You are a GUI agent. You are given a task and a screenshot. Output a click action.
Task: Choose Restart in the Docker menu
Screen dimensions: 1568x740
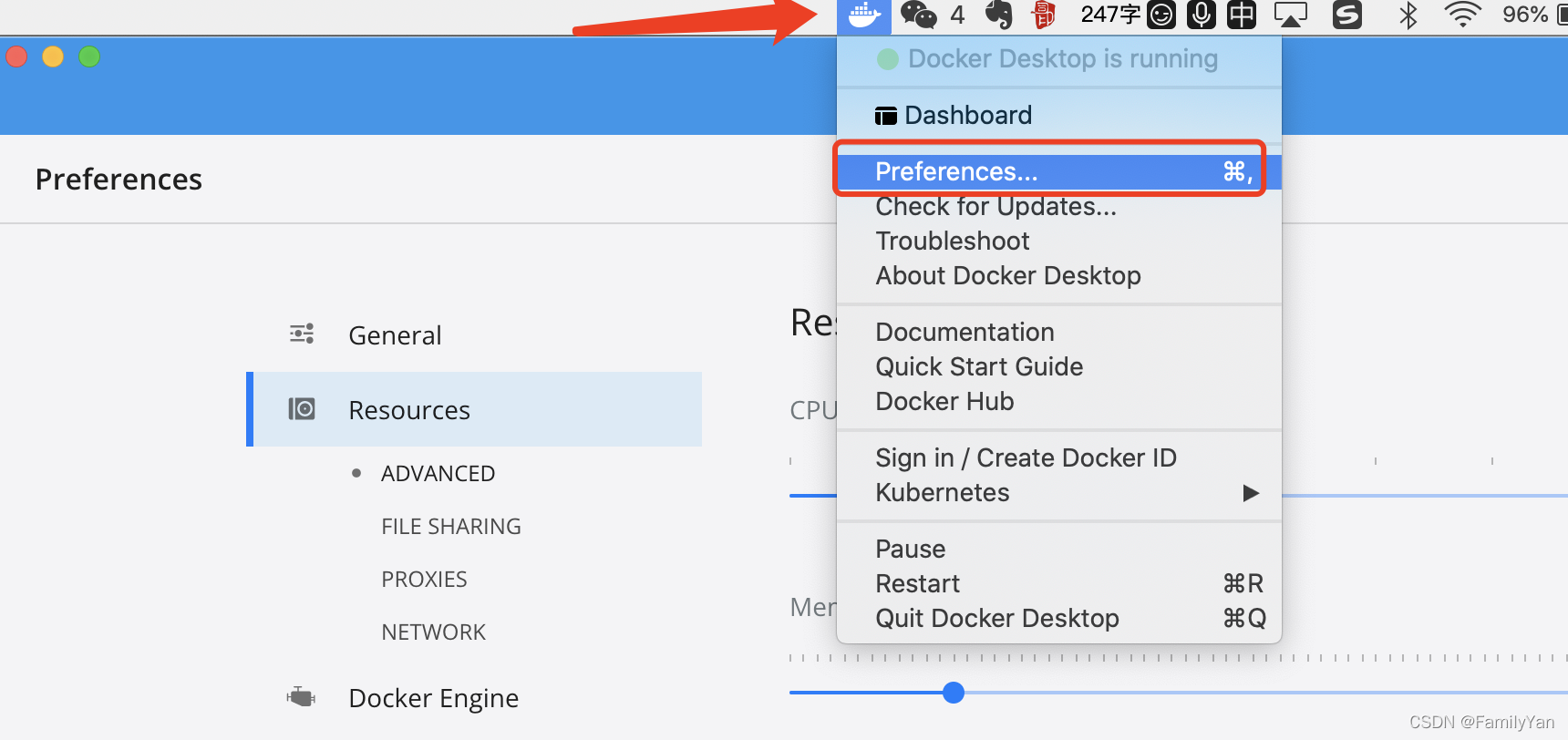[1059, 583]
